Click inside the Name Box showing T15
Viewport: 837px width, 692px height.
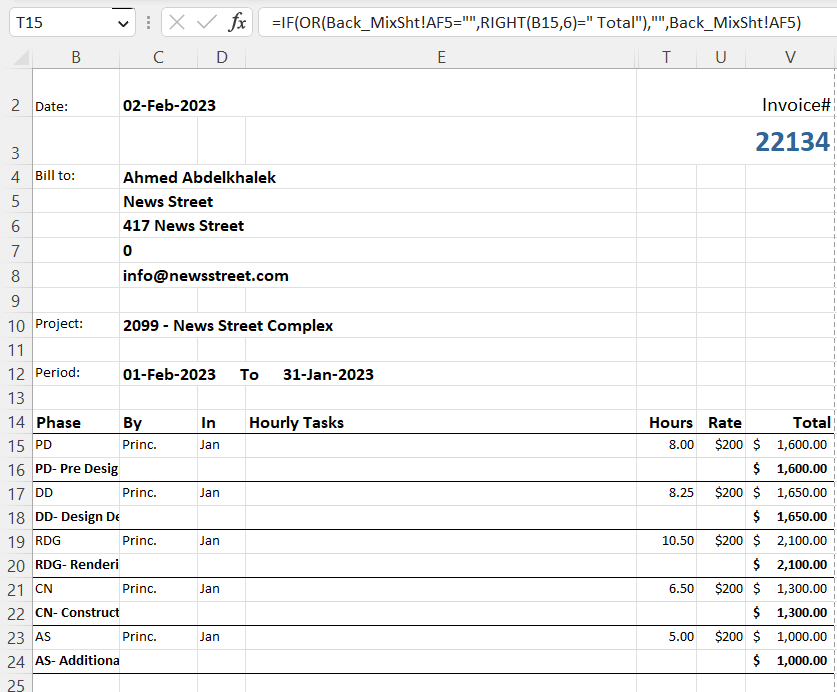point(40,19)
